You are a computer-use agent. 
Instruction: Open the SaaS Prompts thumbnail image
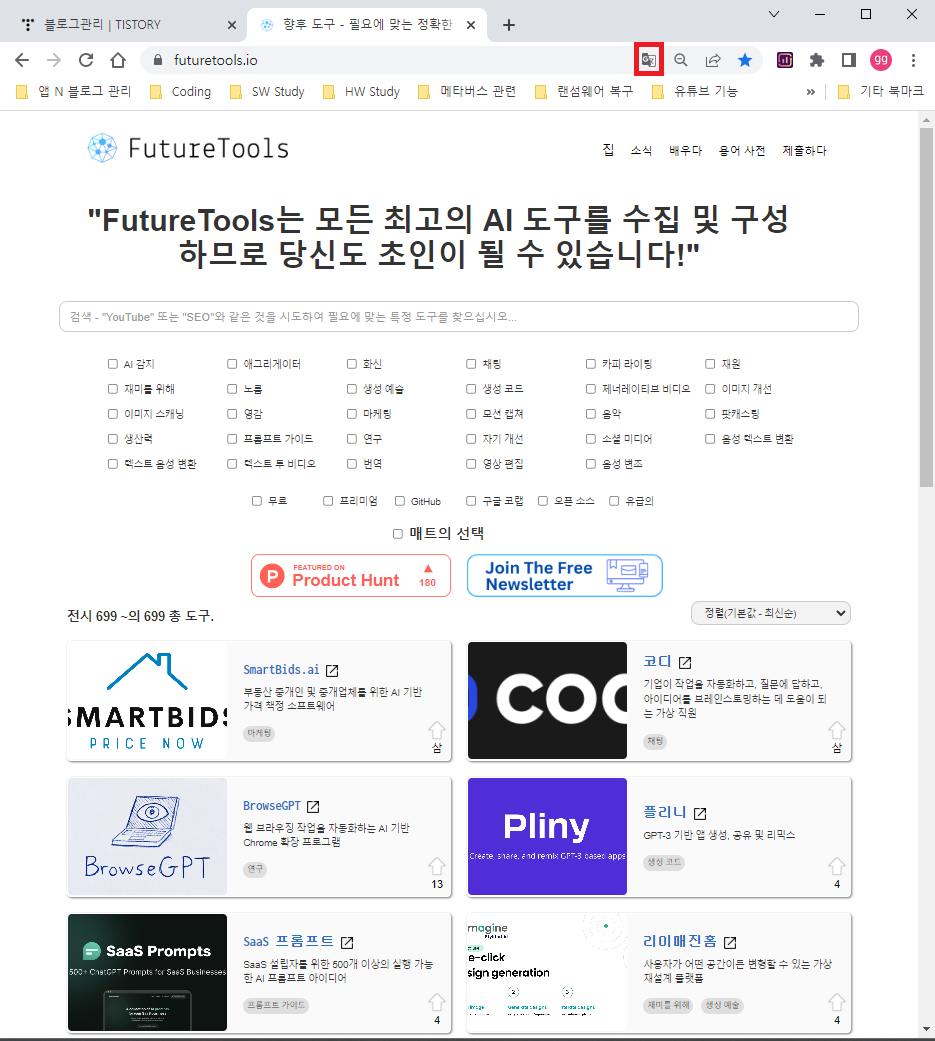point(147,973)
